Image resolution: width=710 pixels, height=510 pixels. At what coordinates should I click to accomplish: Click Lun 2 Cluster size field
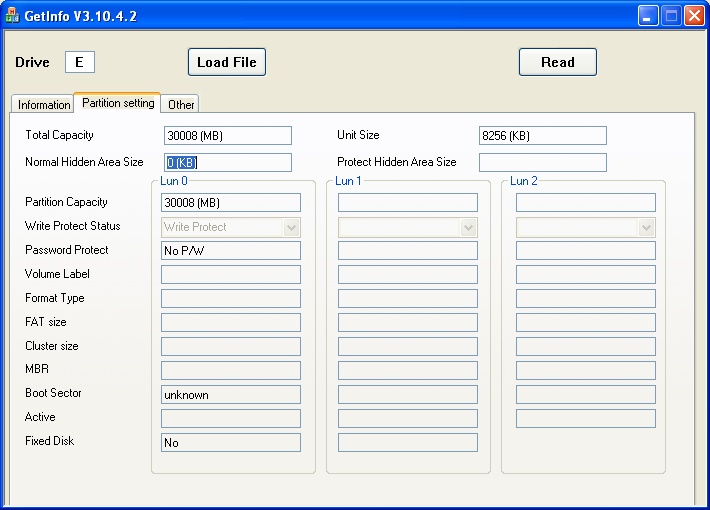click(x=585, y=346)
